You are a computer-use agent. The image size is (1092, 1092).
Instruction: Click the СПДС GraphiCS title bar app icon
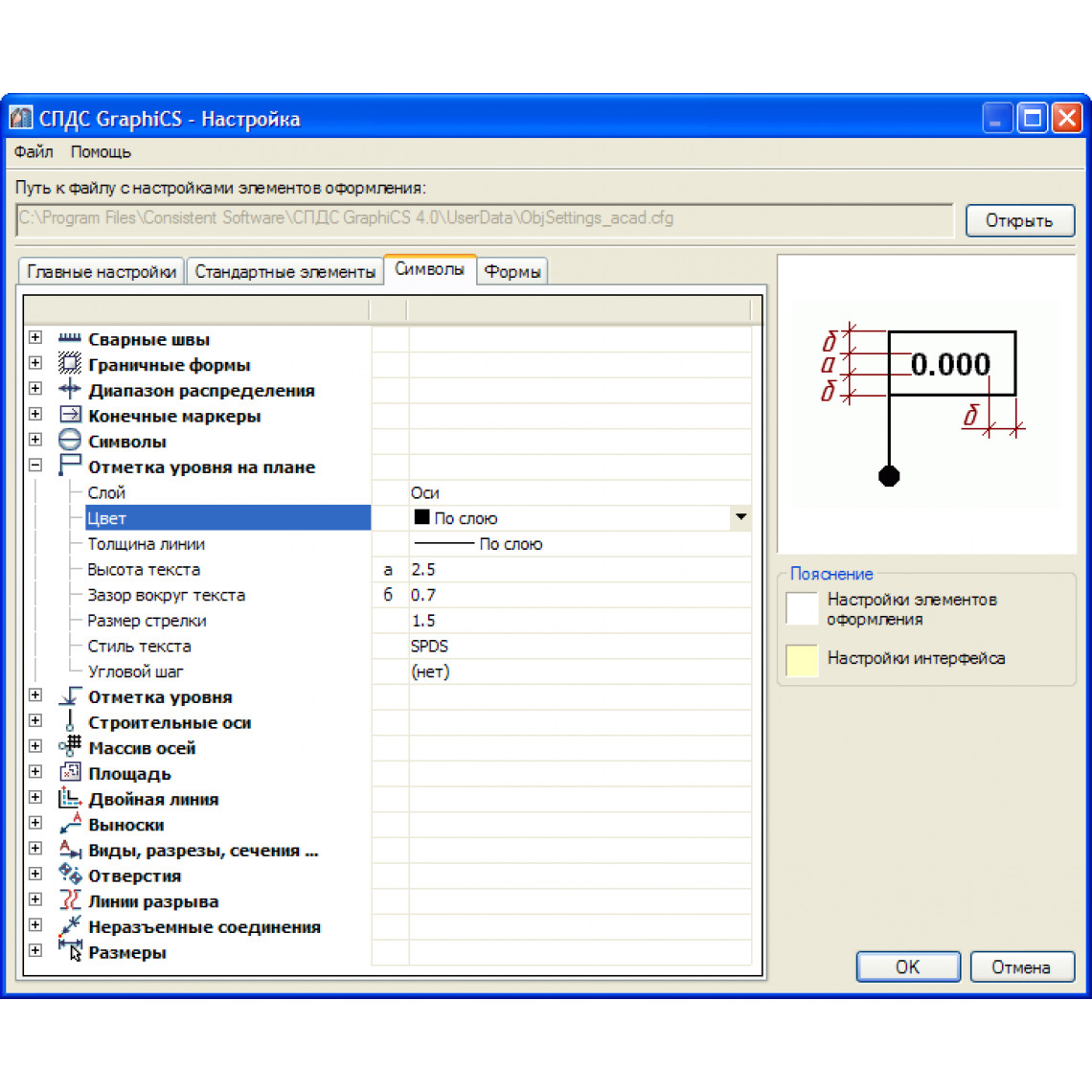coord(21,118)
